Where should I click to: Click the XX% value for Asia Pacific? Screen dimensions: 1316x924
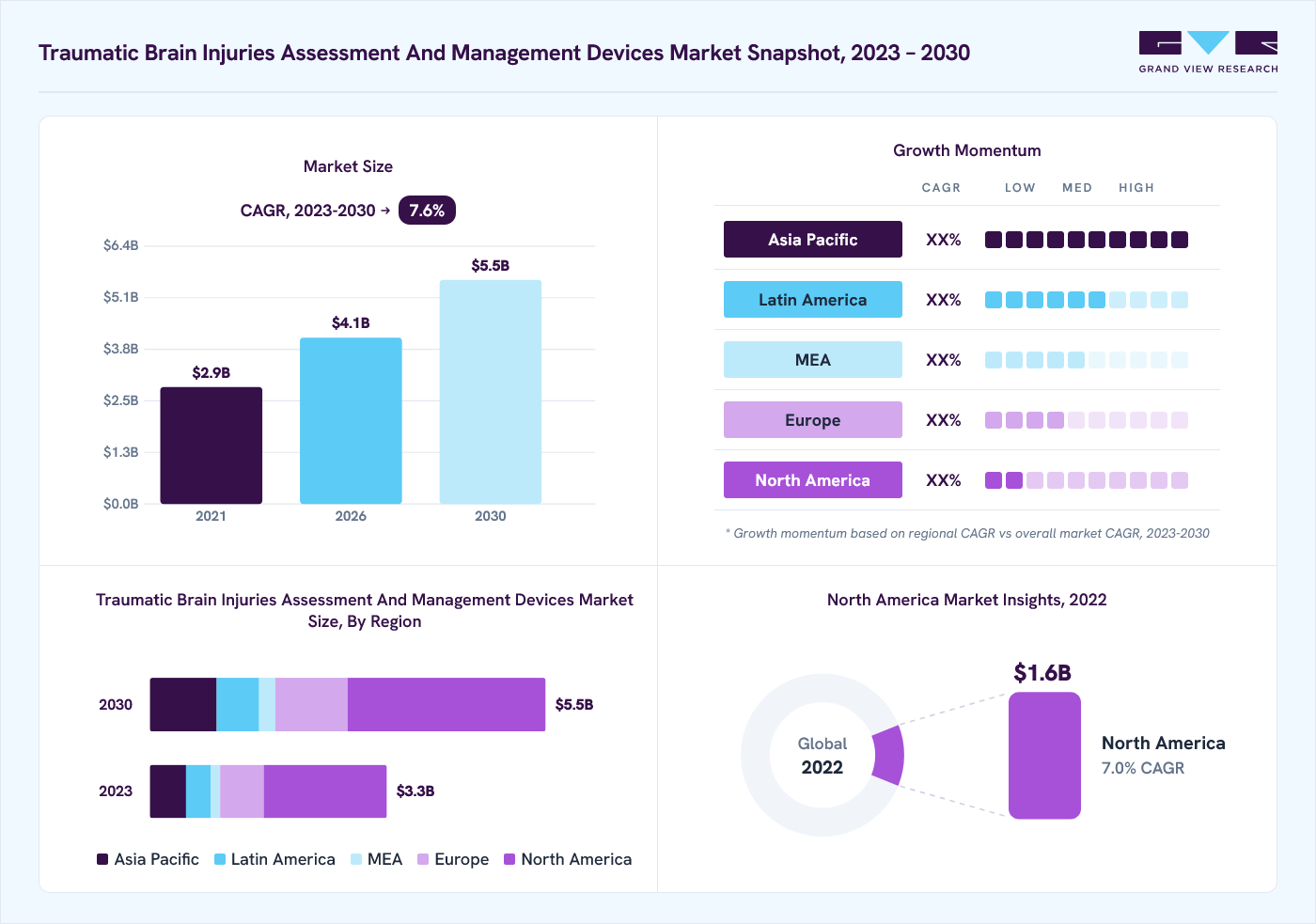(944, 240)
